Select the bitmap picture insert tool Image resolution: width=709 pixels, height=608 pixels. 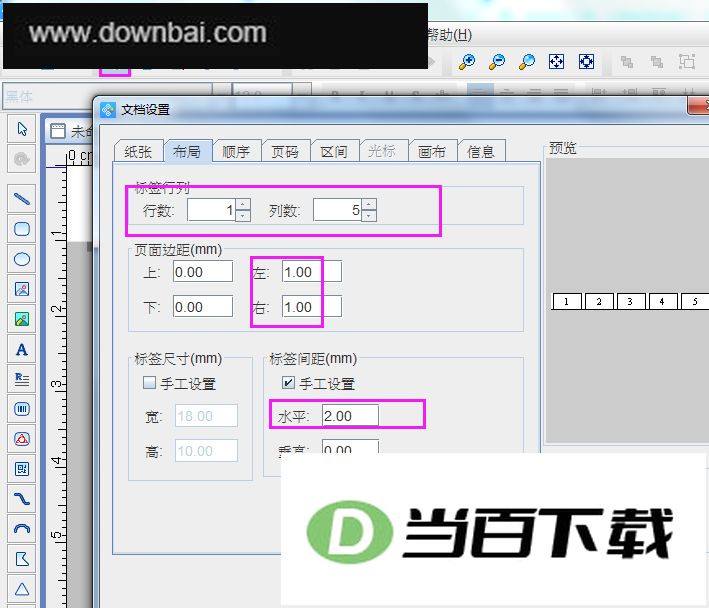[x=22, y=319]
